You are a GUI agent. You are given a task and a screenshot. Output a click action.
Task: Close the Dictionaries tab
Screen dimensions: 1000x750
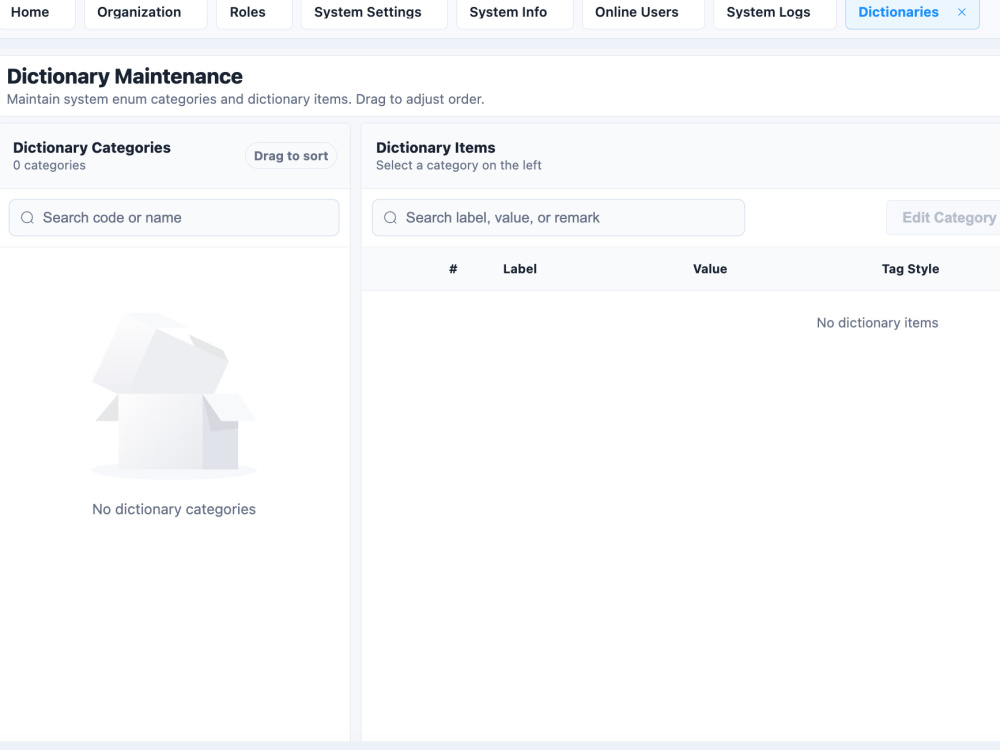tap(962, 12)
